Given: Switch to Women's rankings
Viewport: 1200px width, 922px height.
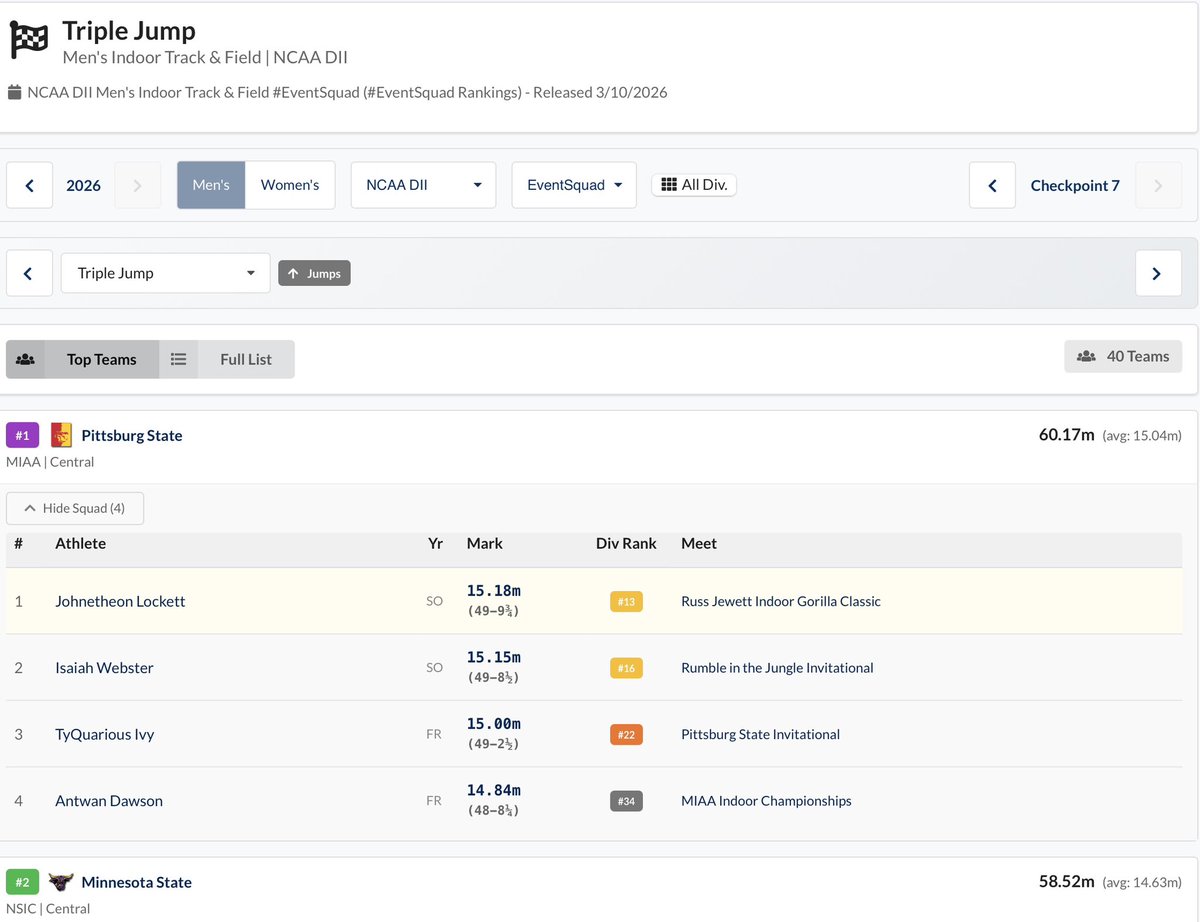Looking at the screenshot, I should (290, 185).
